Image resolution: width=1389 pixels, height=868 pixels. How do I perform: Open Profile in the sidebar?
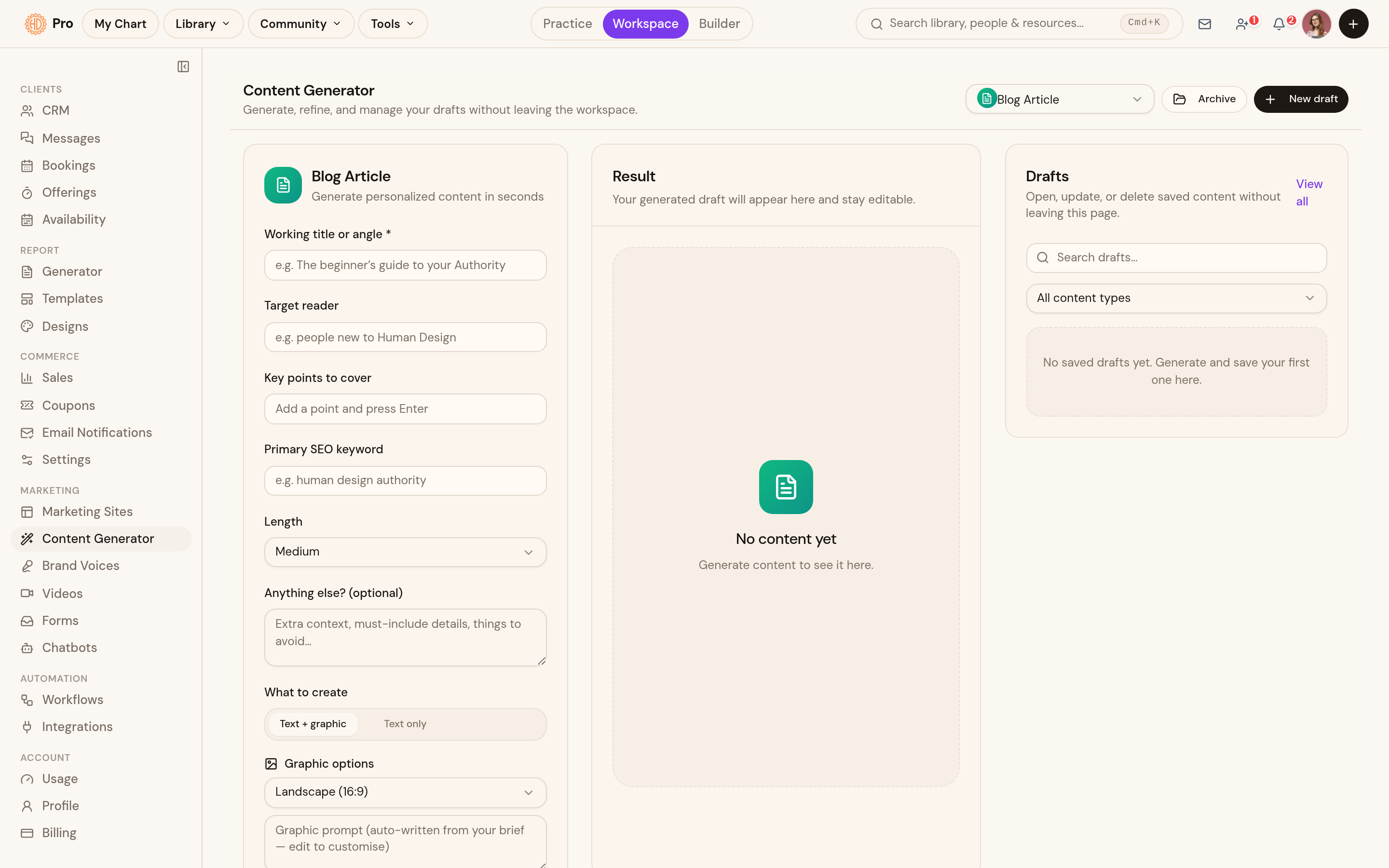[101, 805]
